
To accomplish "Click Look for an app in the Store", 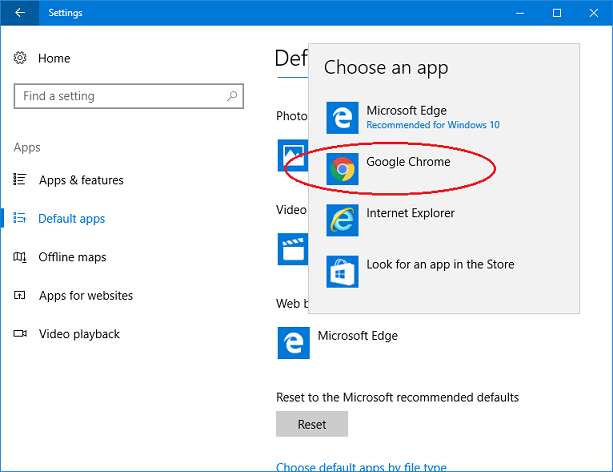I will coord(440,270).
